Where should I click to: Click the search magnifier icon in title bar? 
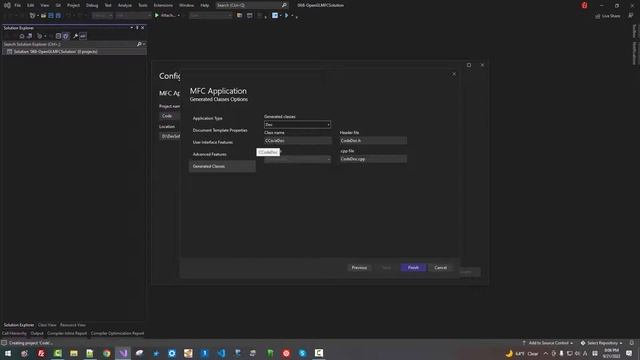point(284,5)
